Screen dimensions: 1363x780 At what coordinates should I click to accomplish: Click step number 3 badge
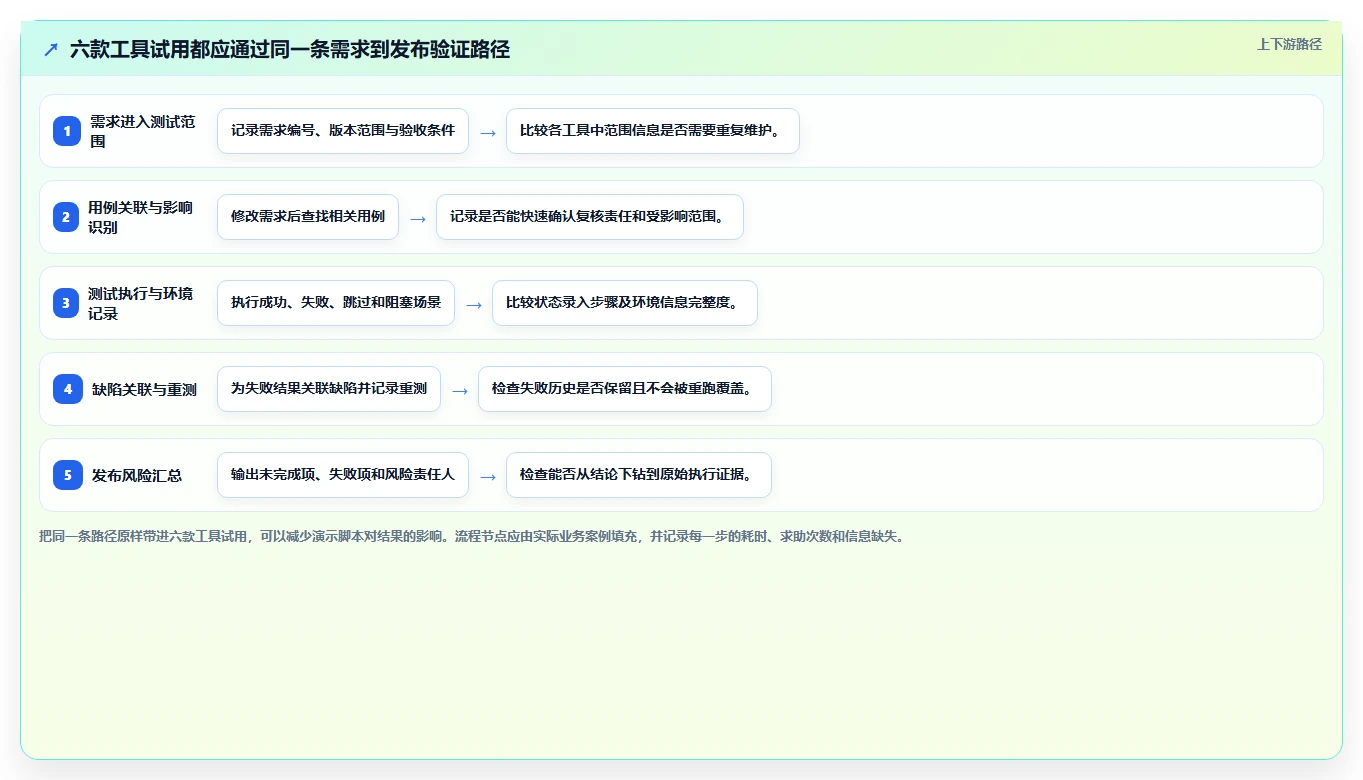pos(67,303)
